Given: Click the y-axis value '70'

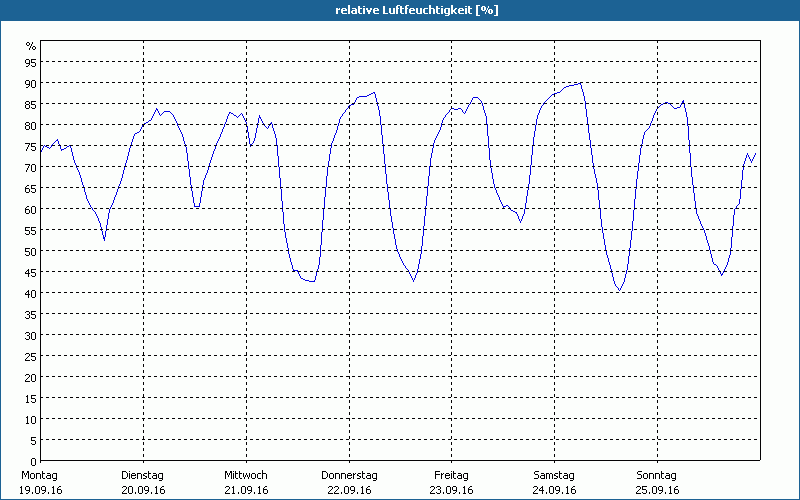Looking at the screenshot, I should tap(31, 167).
